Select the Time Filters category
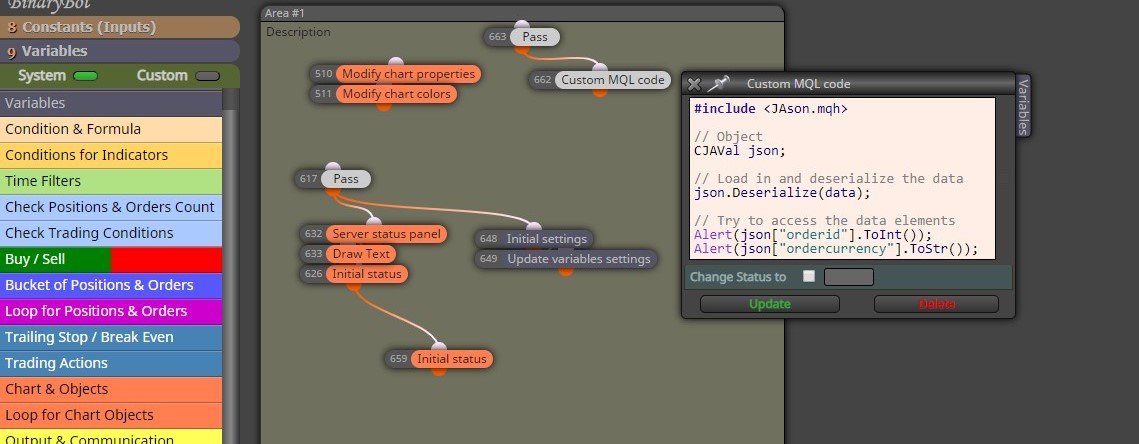This screenshot has height=444, width=1139. click(x=111, y=181)
